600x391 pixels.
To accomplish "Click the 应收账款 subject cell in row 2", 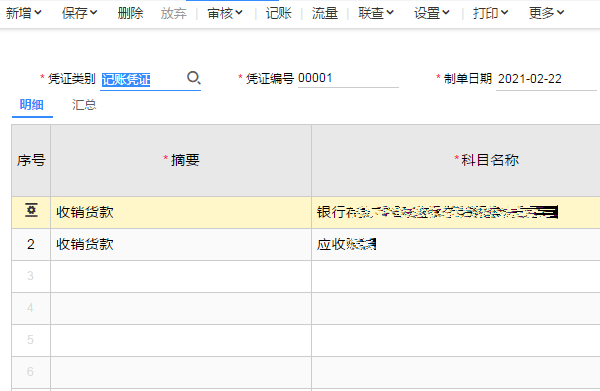I will [456, 244].
